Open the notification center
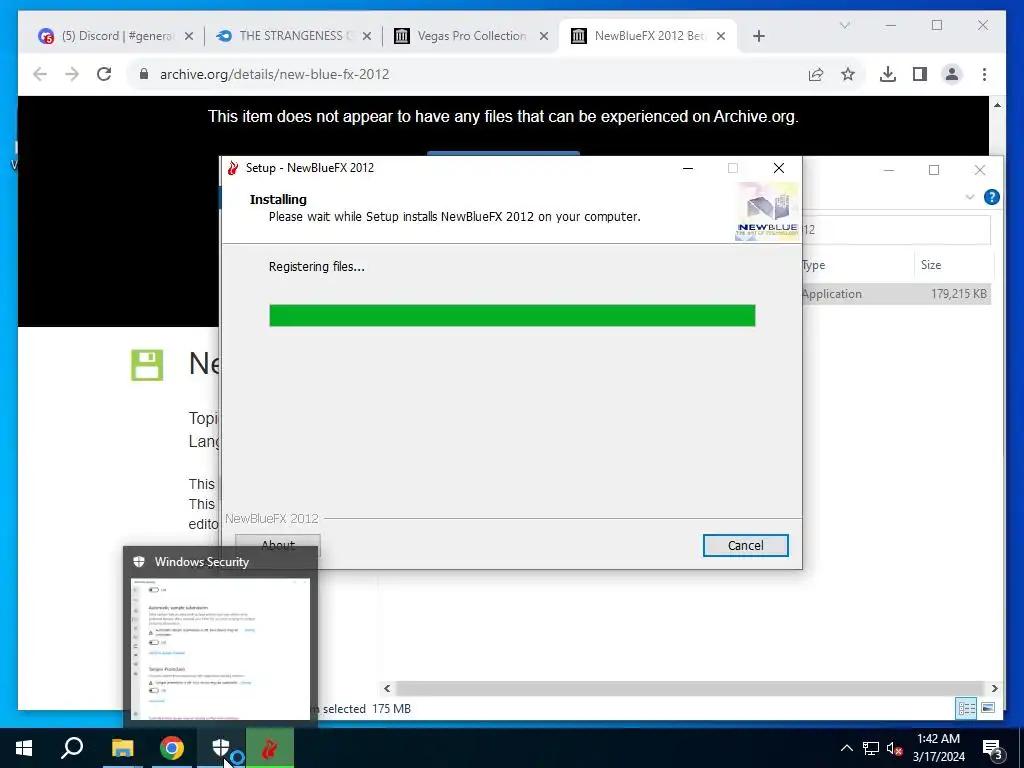 pos(992,749)
